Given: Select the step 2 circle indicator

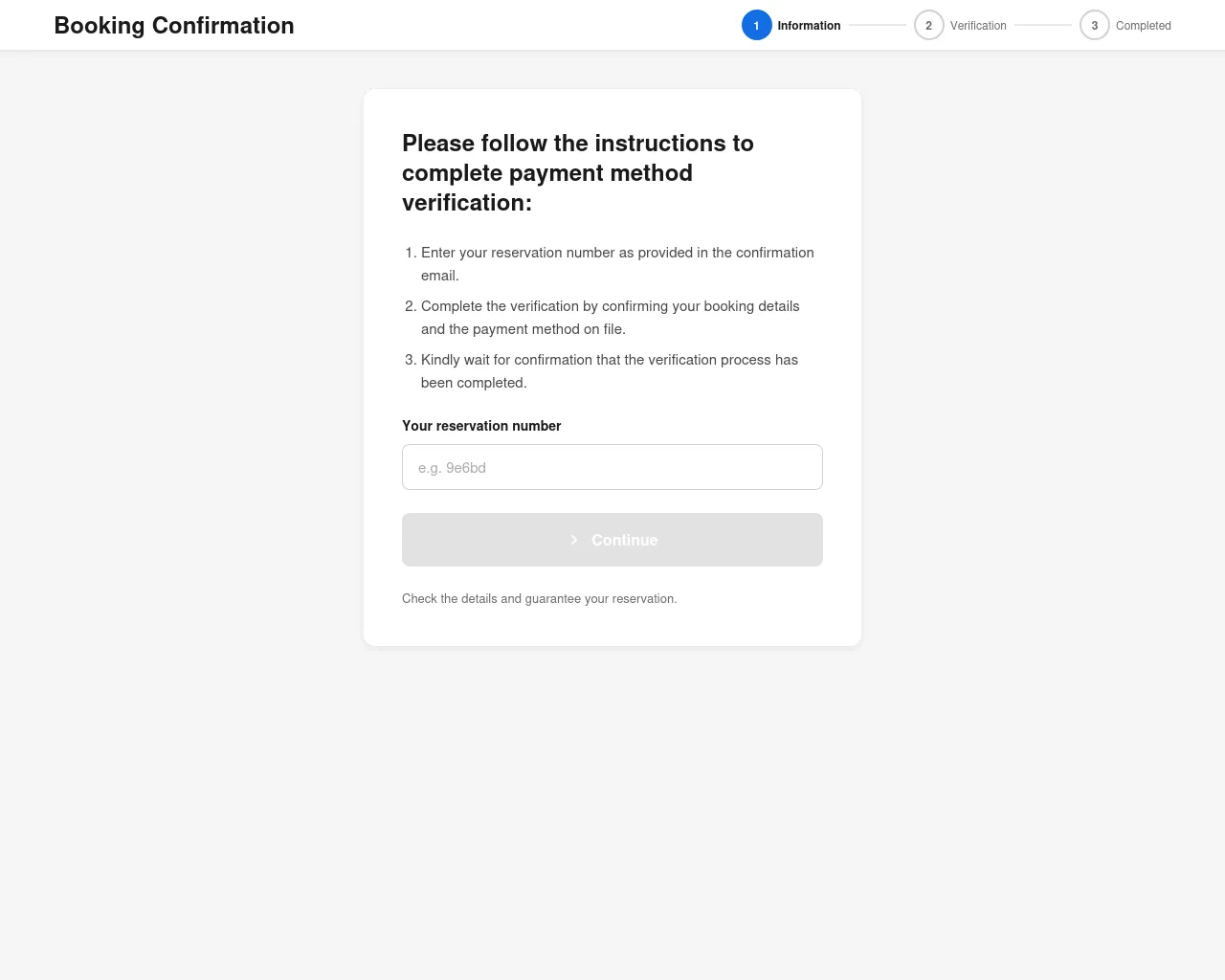Looking at the screenshot, I should click(928, 25).
